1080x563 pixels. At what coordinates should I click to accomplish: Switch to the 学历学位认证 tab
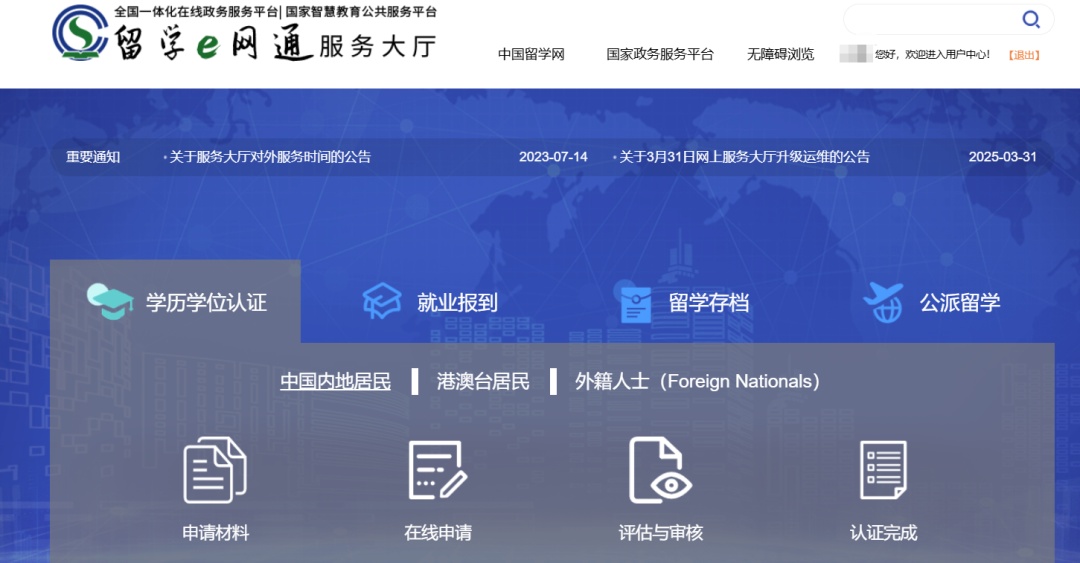click(176, 302)
